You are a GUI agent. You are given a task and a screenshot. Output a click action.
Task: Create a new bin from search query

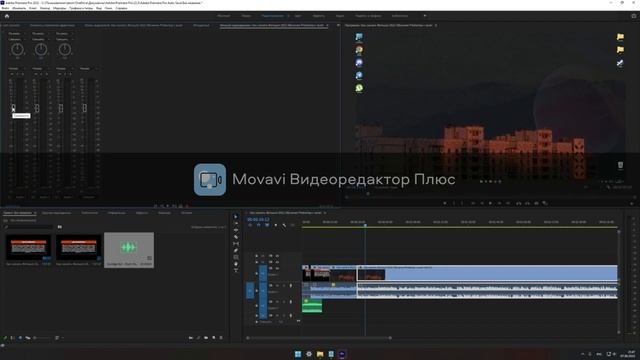click(60, 227)
